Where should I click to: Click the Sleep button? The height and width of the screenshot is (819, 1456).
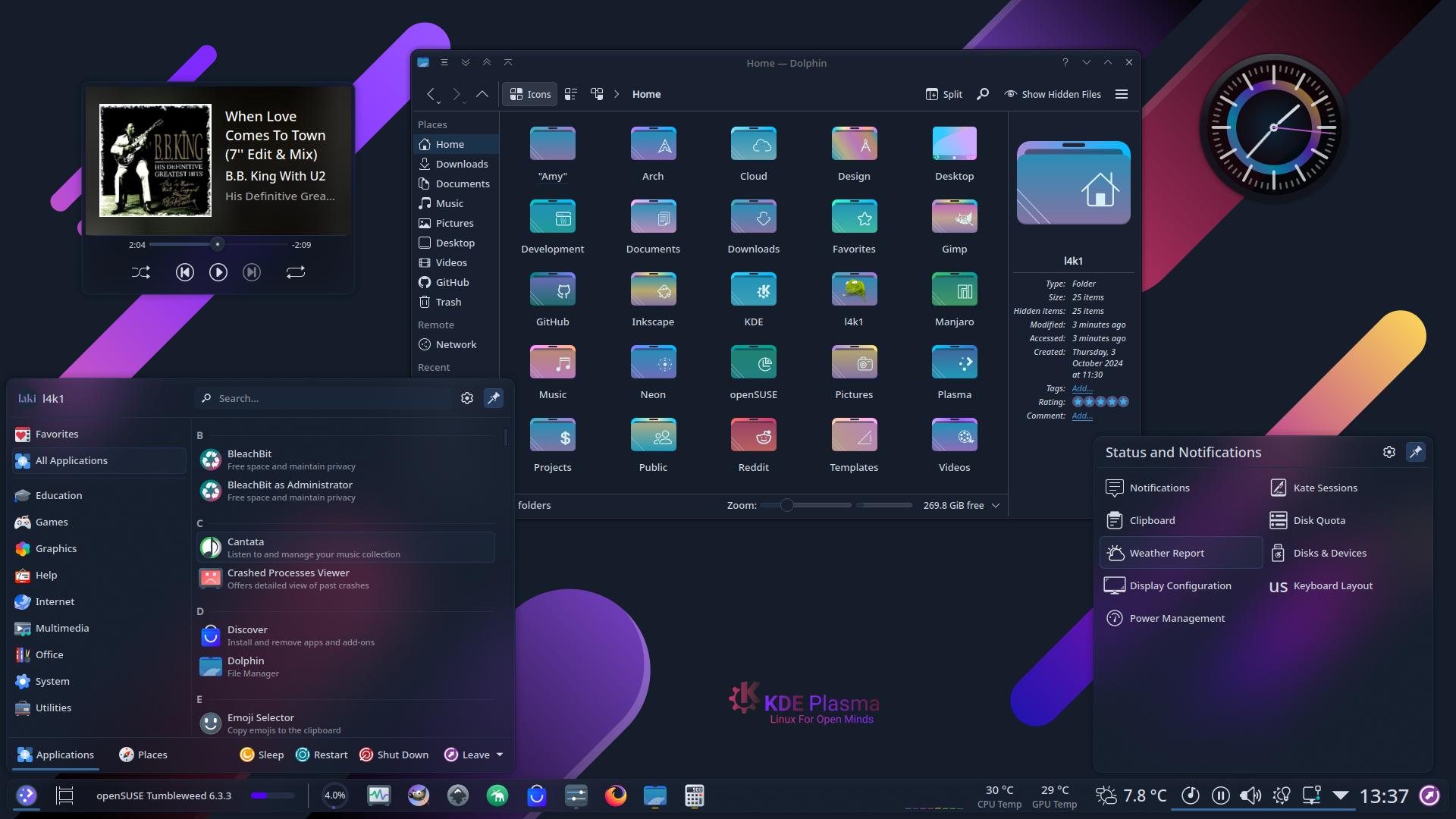262,755
